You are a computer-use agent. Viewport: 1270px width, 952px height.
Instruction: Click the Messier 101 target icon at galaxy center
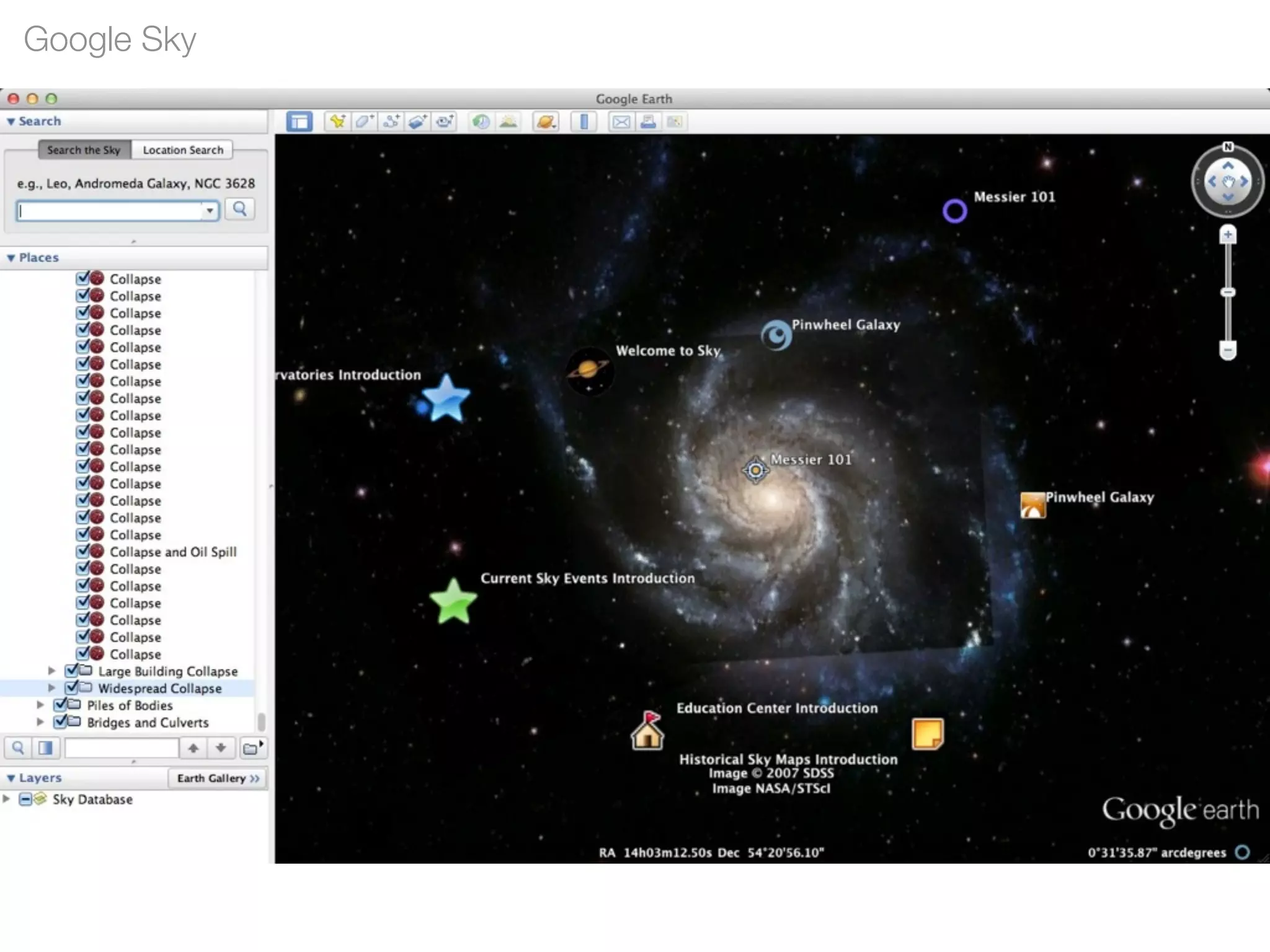point(755,470)
